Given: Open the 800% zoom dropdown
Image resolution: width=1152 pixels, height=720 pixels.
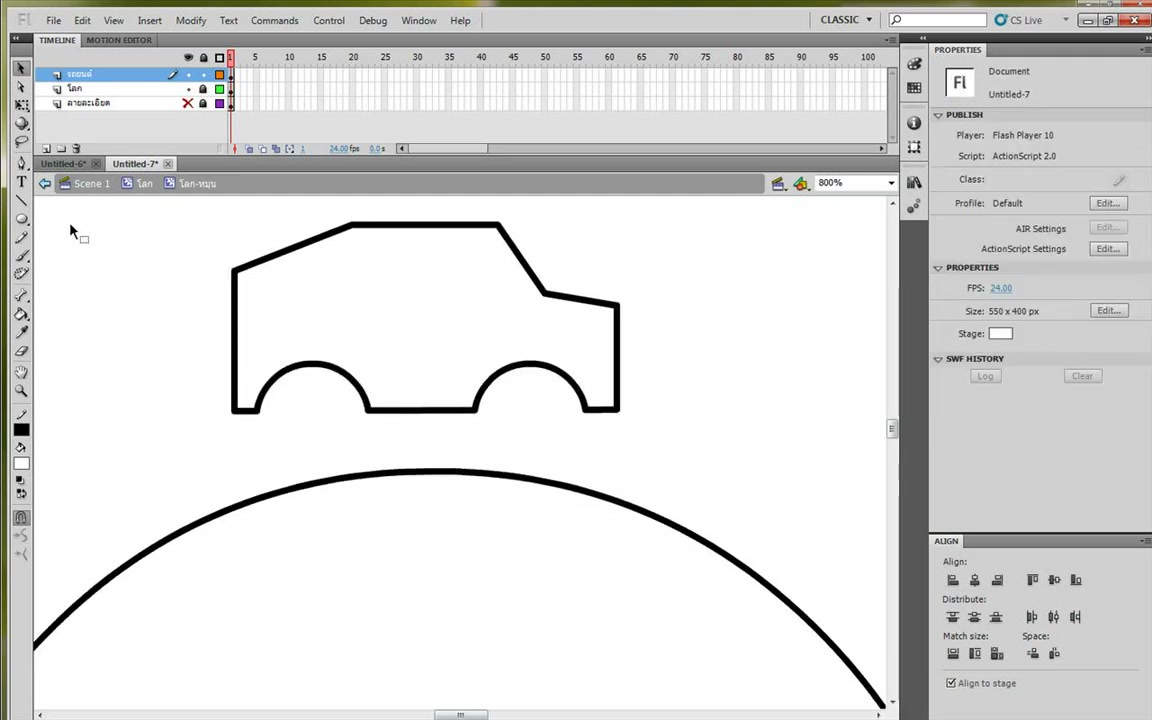Looking at the screenshot, I should click(x=891, y=183).
